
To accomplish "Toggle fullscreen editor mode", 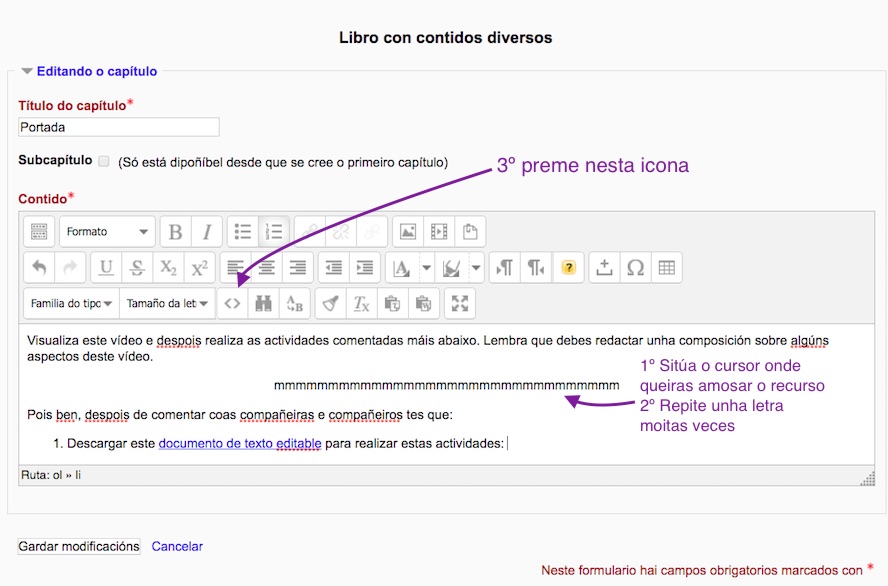I will (x=460, y=304).
